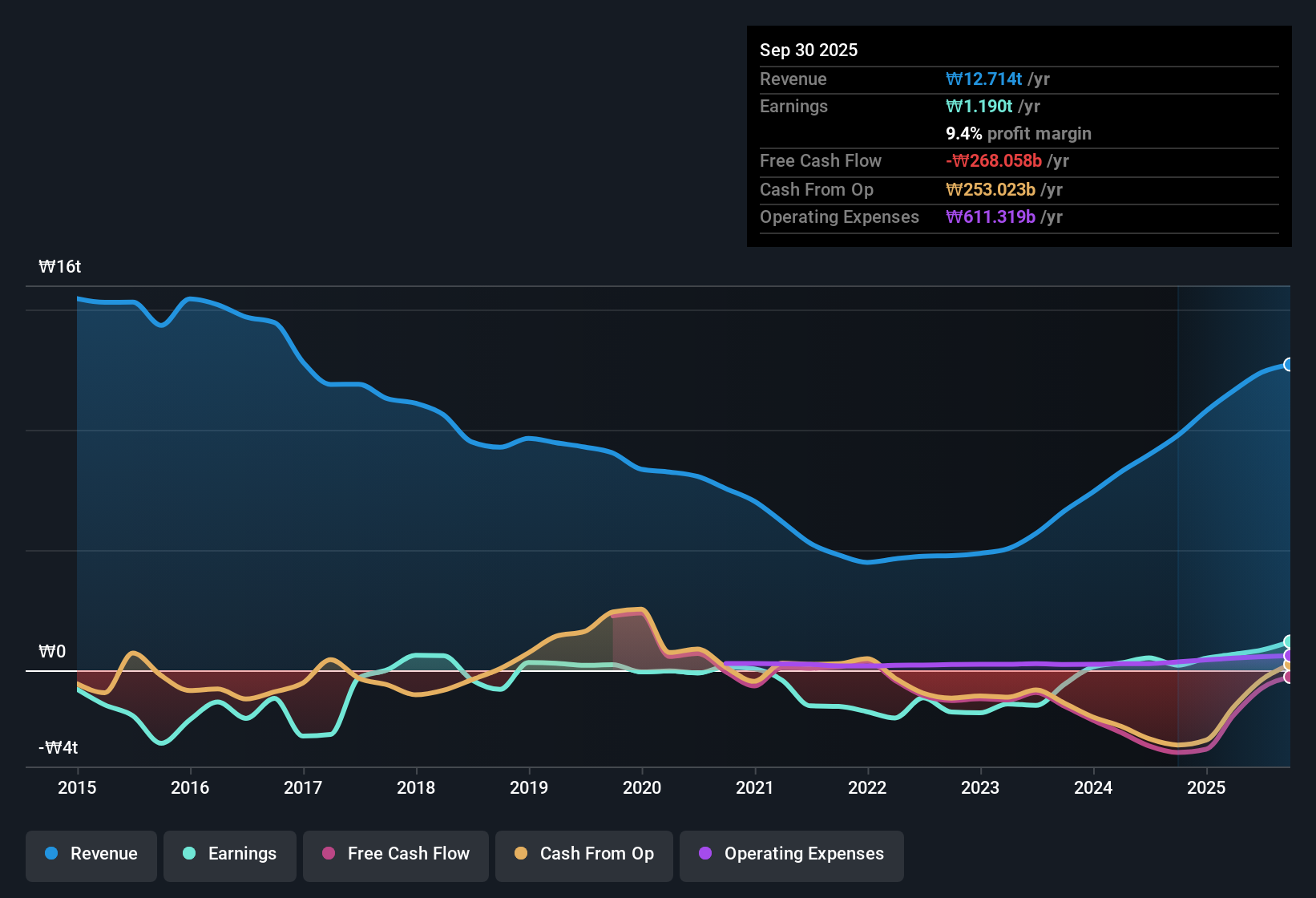Click the ₩16t y-axis label
Image resolution: width=1316 pixels, height=898 pixels.
click(60, 266)
